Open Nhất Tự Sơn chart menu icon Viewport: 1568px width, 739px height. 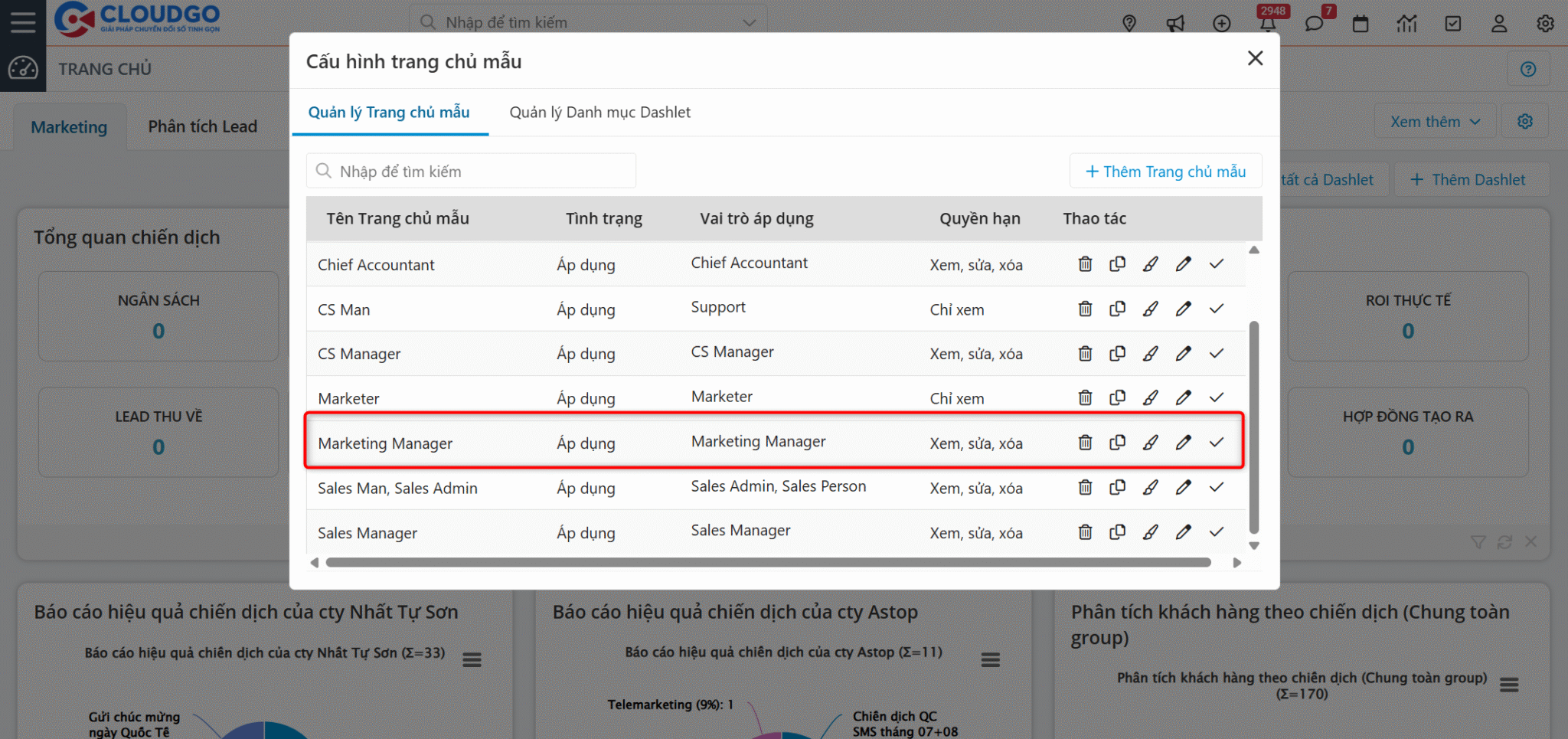tap(472, 659)
